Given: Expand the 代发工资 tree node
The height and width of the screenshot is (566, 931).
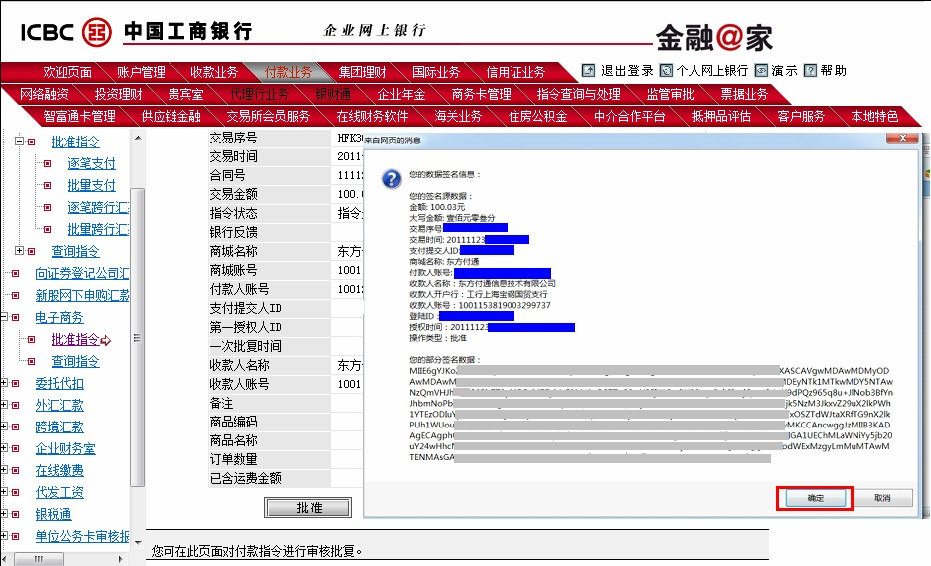Looking at the screenshot, I should (x=3, y=492).
